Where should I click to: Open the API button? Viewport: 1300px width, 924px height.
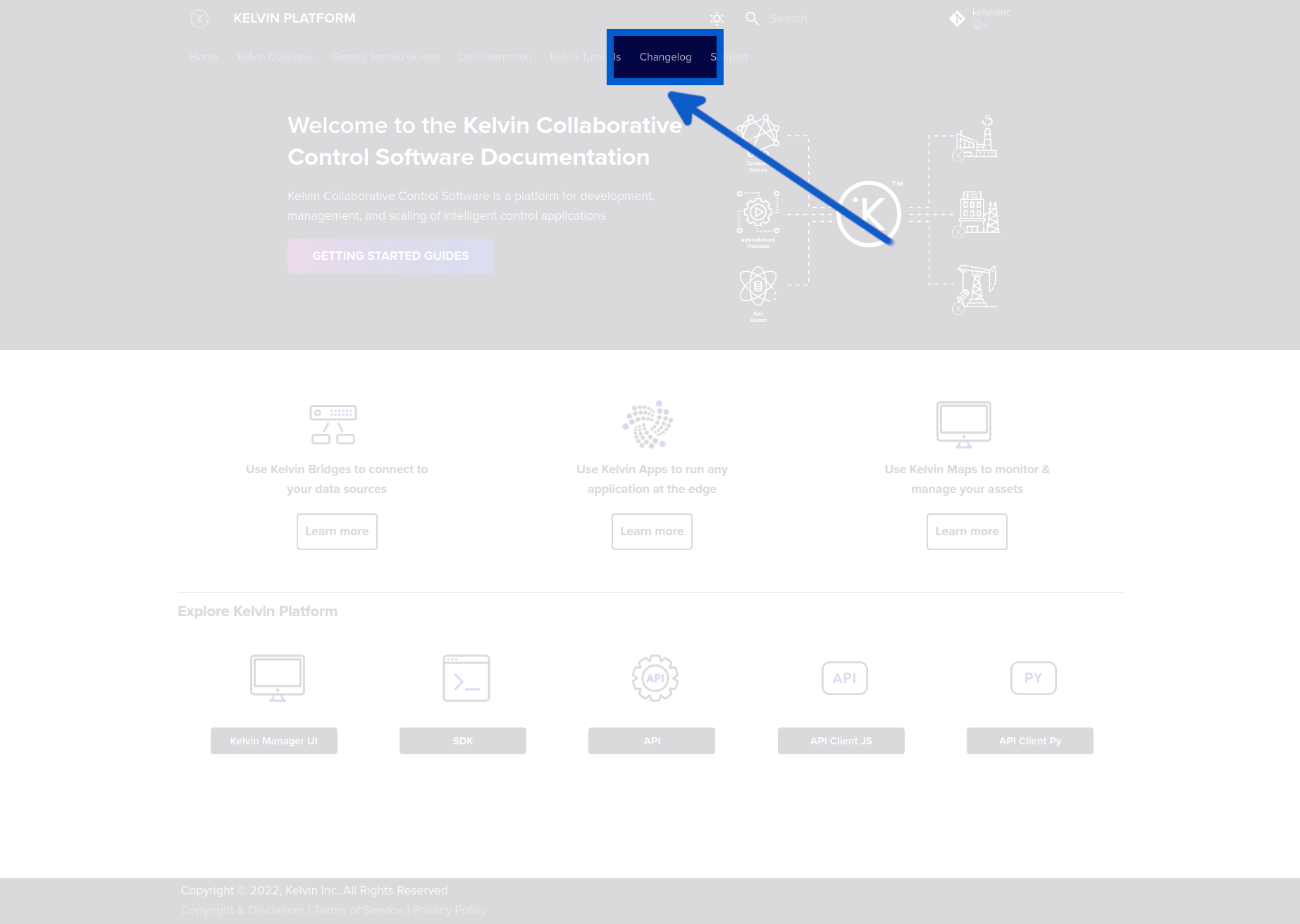[x=652, y=741]
